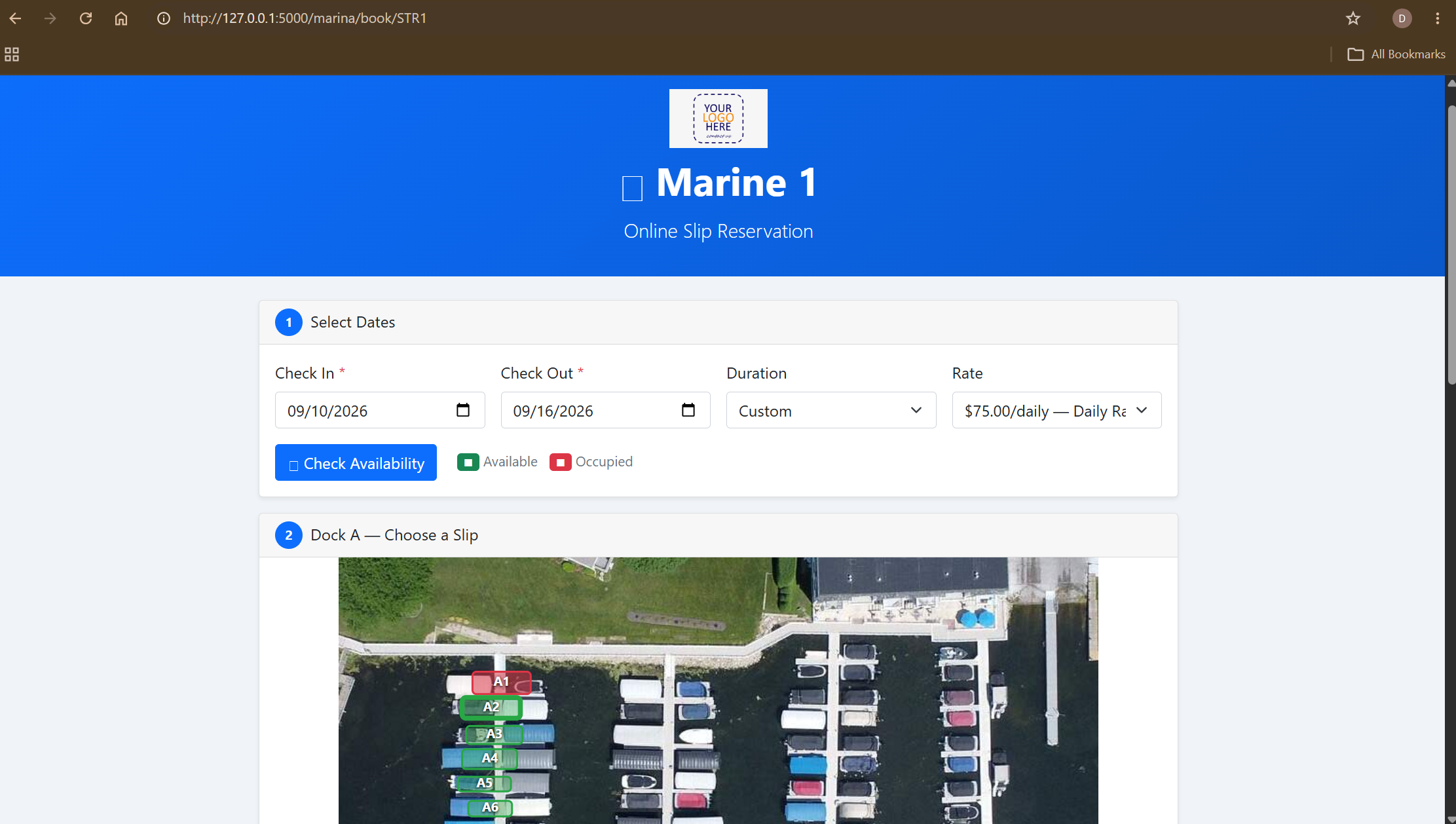Open the Check Out calendar picker

point(688,410)
